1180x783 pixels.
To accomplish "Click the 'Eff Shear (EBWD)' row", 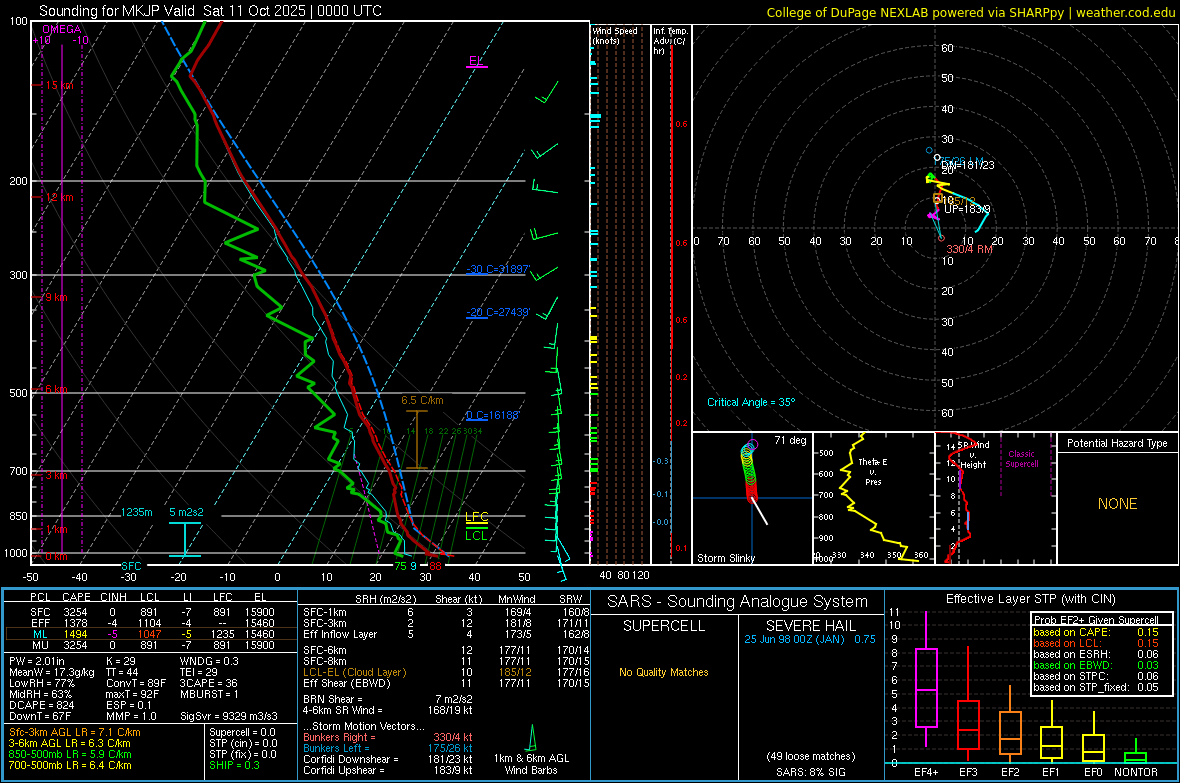I will [x=444, y=683].
